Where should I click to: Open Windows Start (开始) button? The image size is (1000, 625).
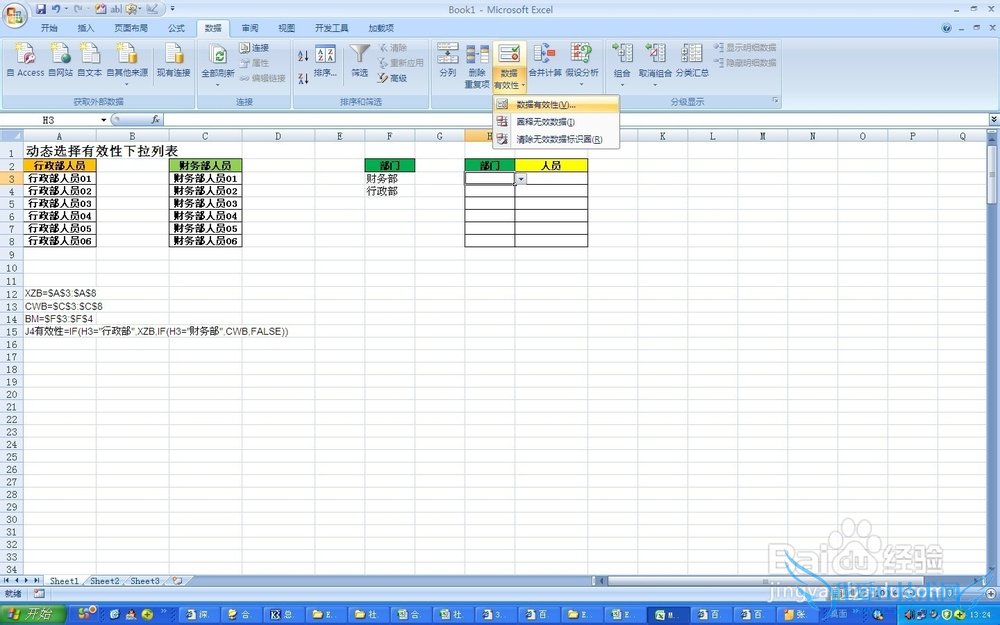tap(33, 614)
